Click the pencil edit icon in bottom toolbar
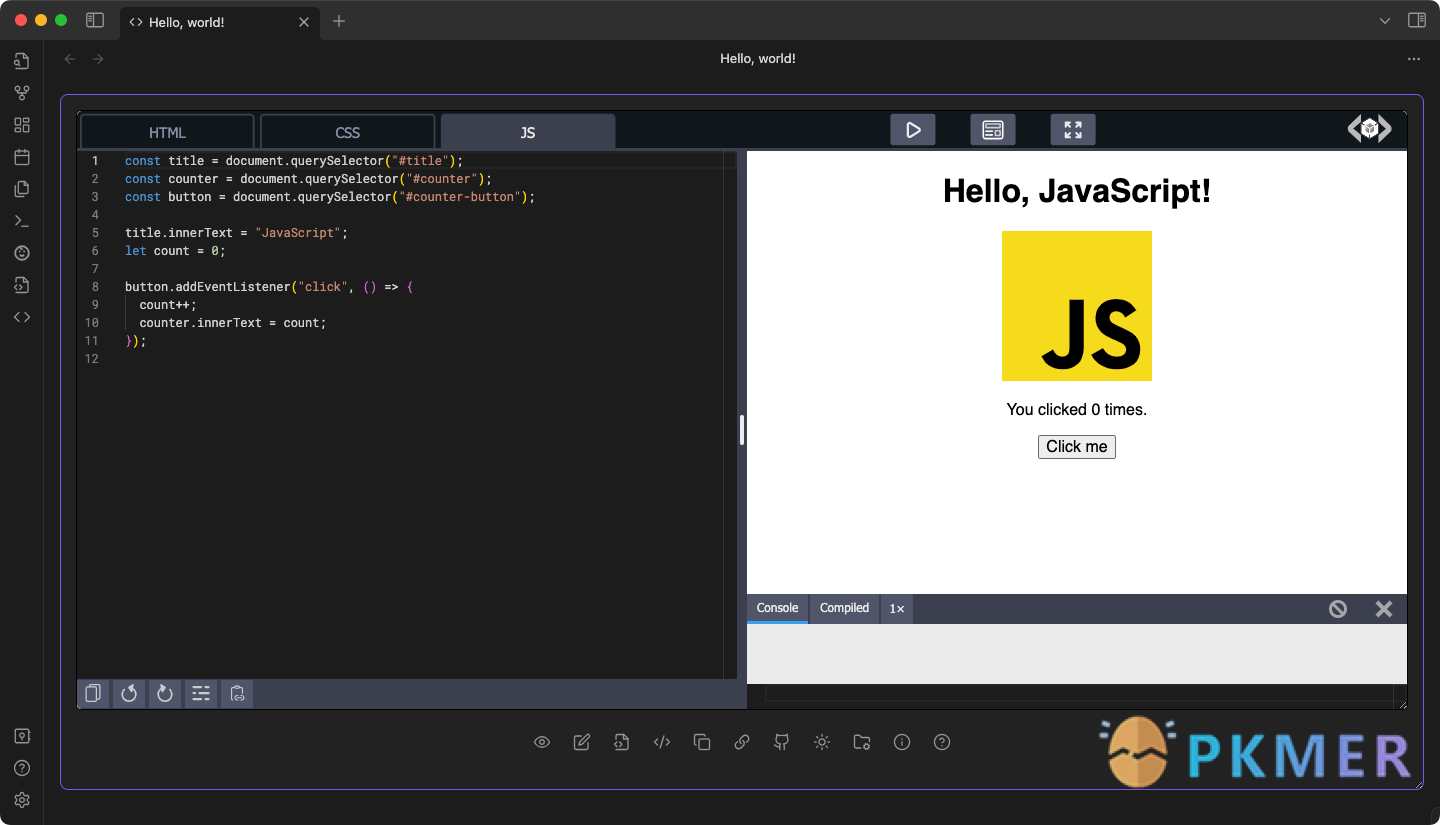Screen dimensions: 1440x825 tap(582, 742)
